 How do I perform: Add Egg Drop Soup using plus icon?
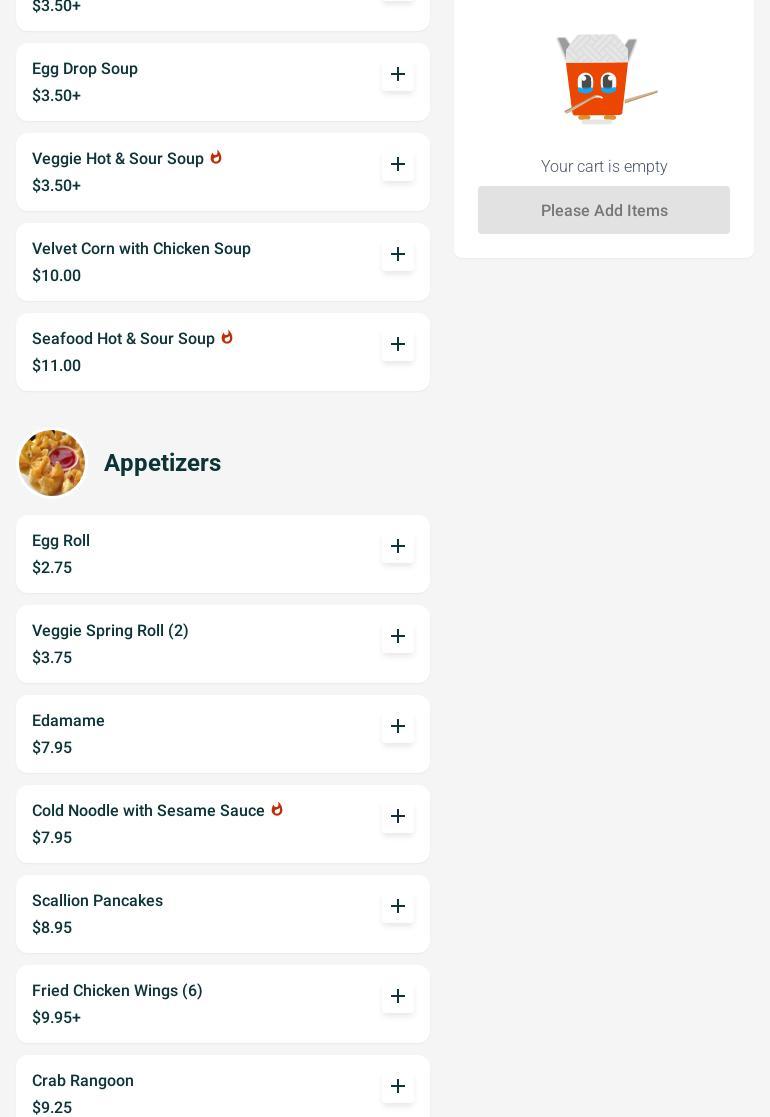pyautogui.click(x=398, y=75)
